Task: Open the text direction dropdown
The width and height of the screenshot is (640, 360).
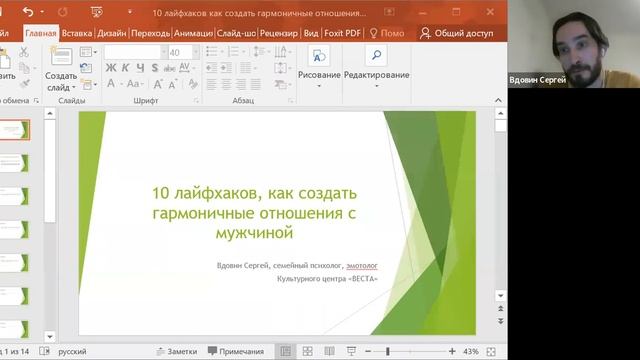Action: (x=283, y=51)
